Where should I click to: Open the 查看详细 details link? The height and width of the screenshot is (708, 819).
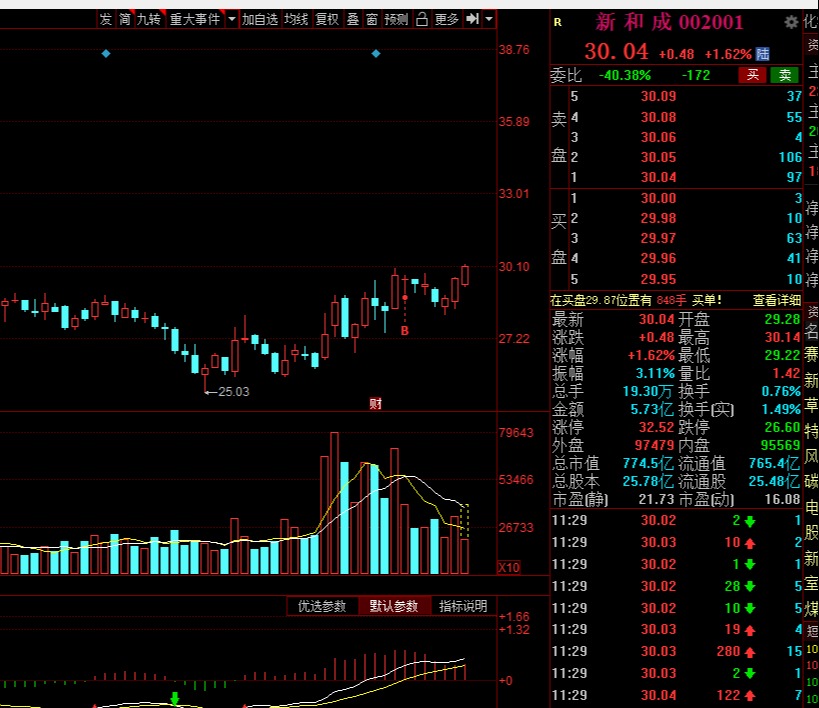[777, 300]
